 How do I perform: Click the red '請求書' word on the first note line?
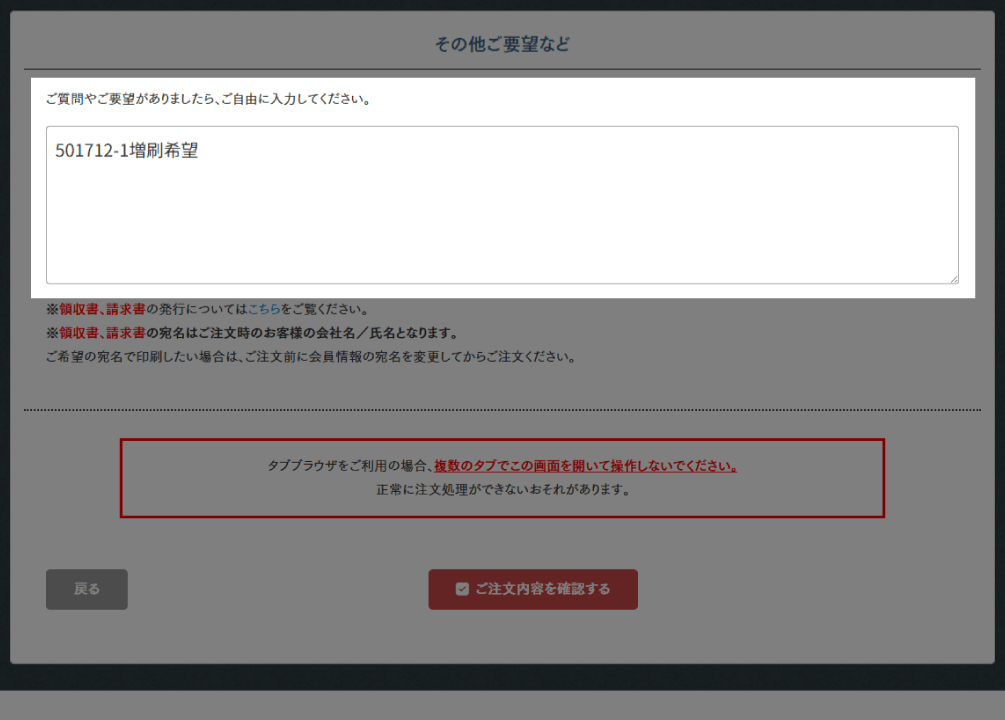[126, 309]
